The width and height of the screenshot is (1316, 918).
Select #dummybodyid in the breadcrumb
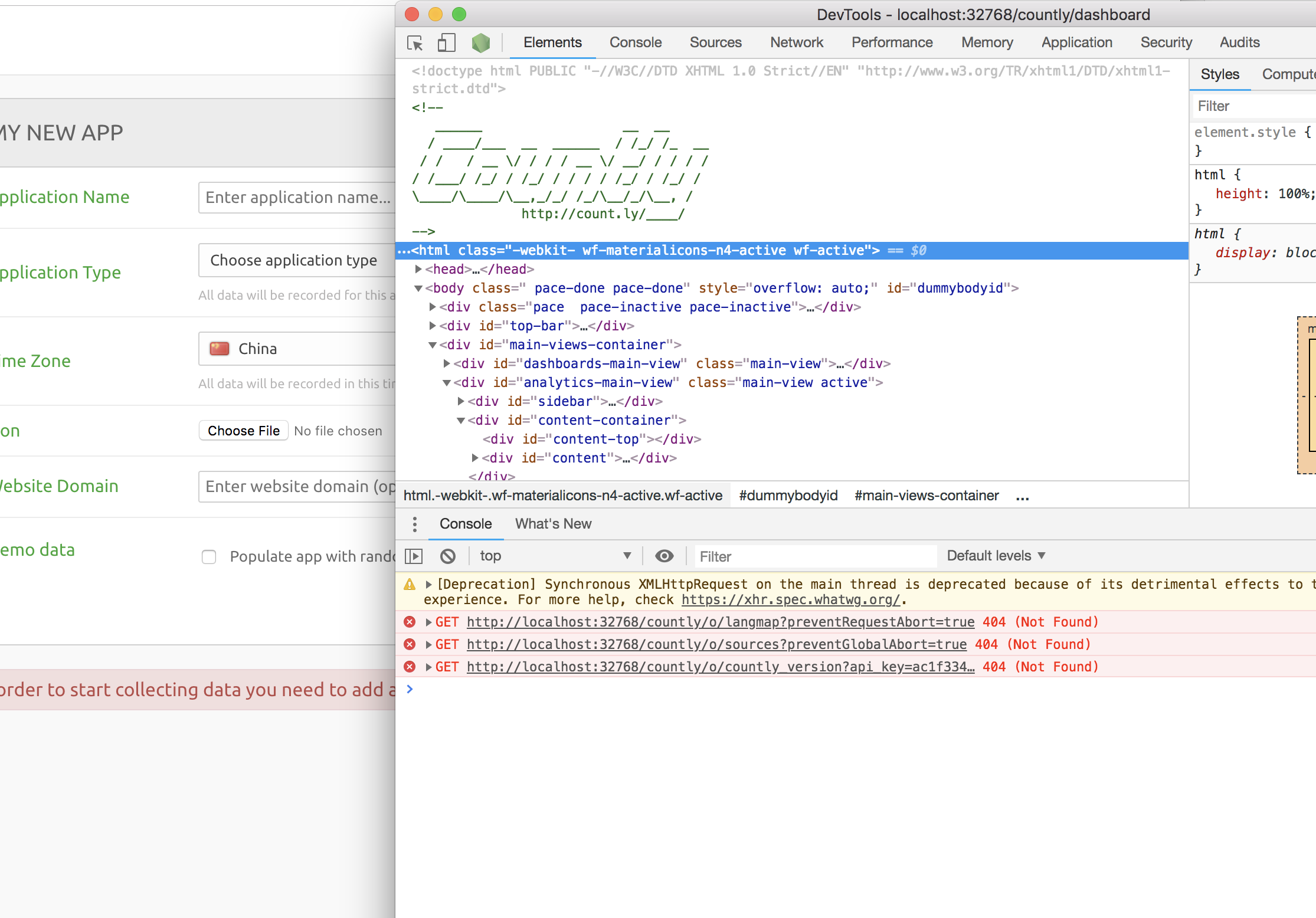pos(788,496)
